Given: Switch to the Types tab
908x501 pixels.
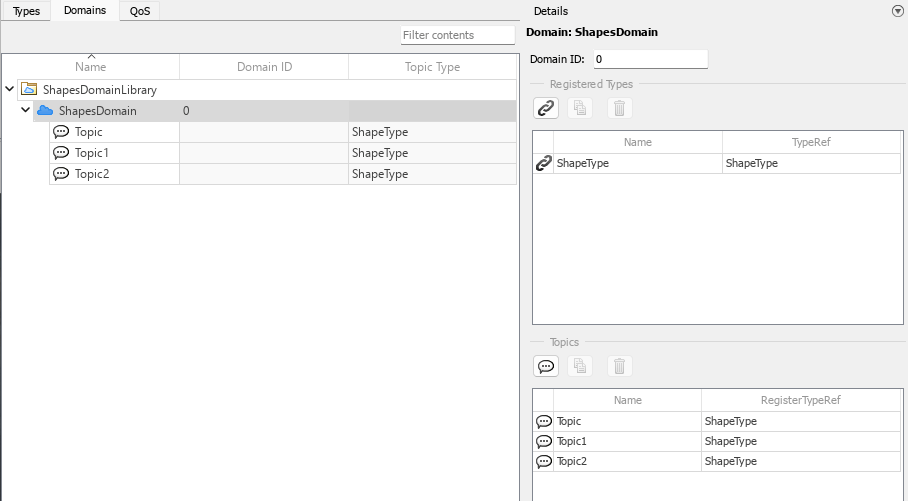Looking at the screenshot, I should 26,11.
